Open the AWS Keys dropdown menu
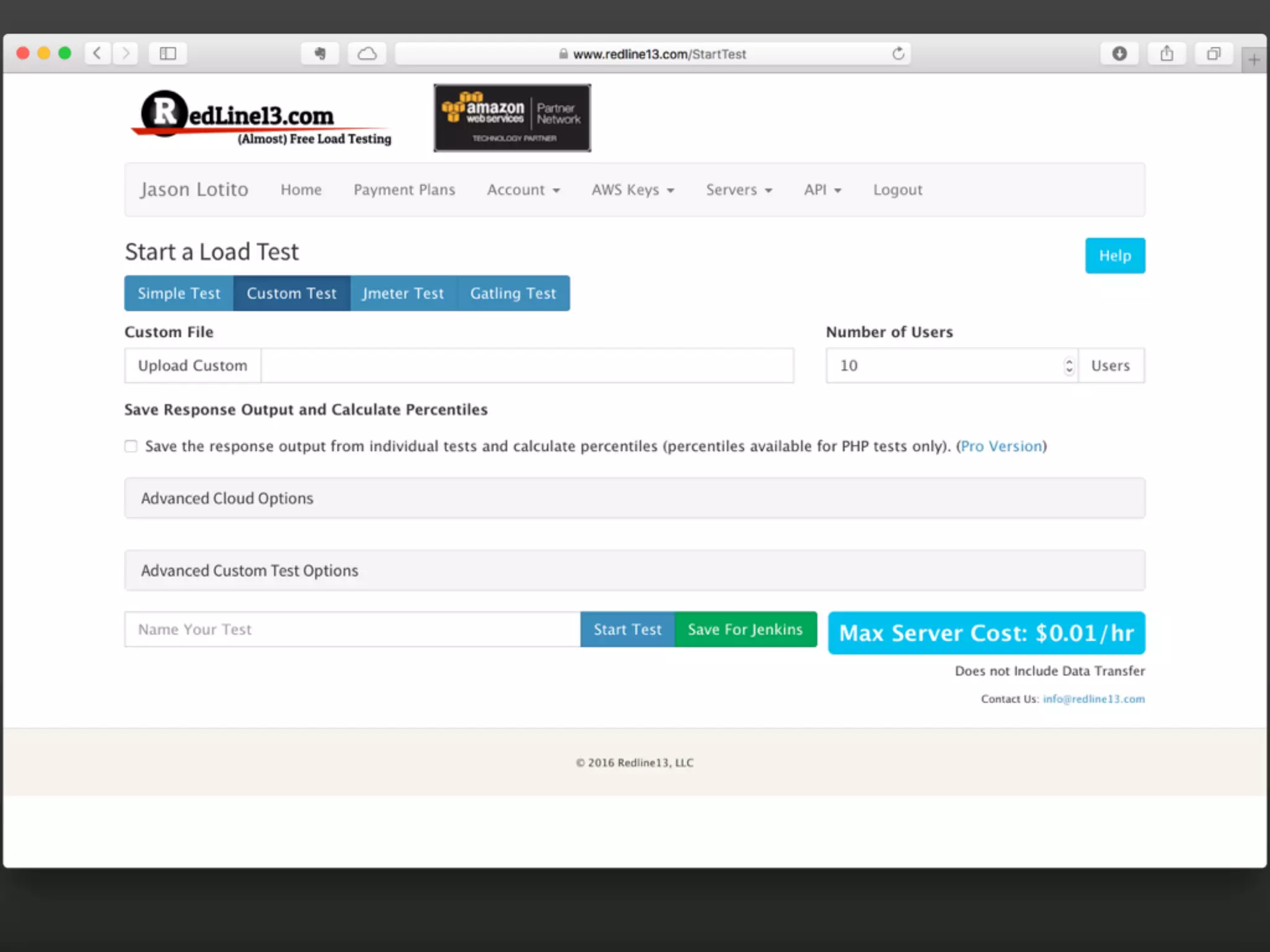 [x=632, y=190]
